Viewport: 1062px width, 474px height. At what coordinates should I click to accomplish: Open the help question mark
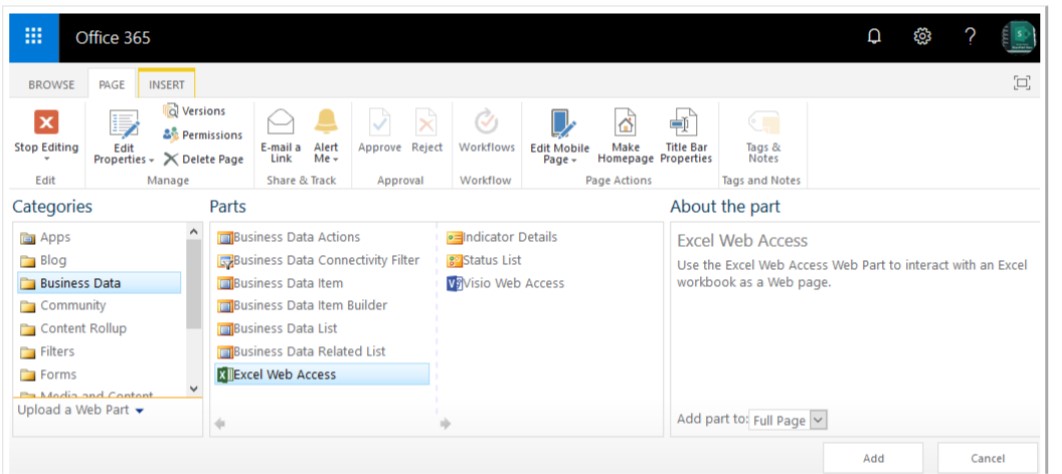970,37
